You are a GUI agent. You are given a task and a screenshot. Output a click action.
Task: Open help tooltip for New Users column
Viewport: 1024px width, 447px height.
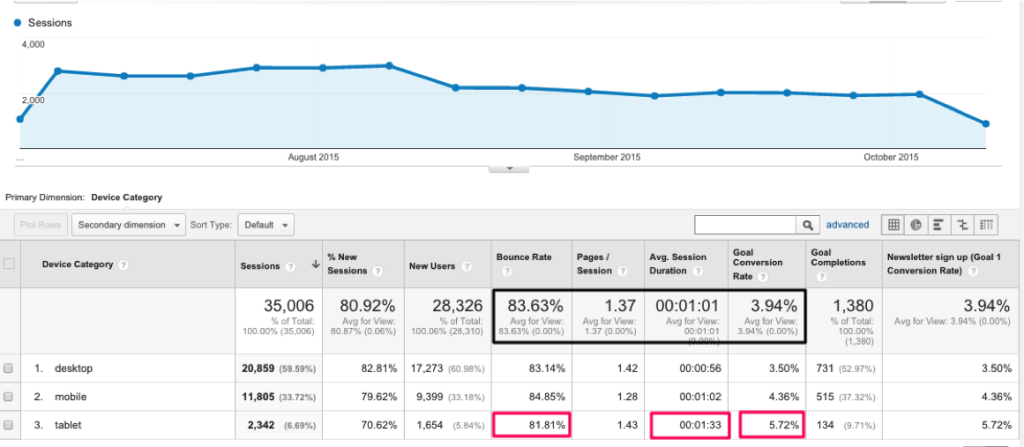[467, 266]
